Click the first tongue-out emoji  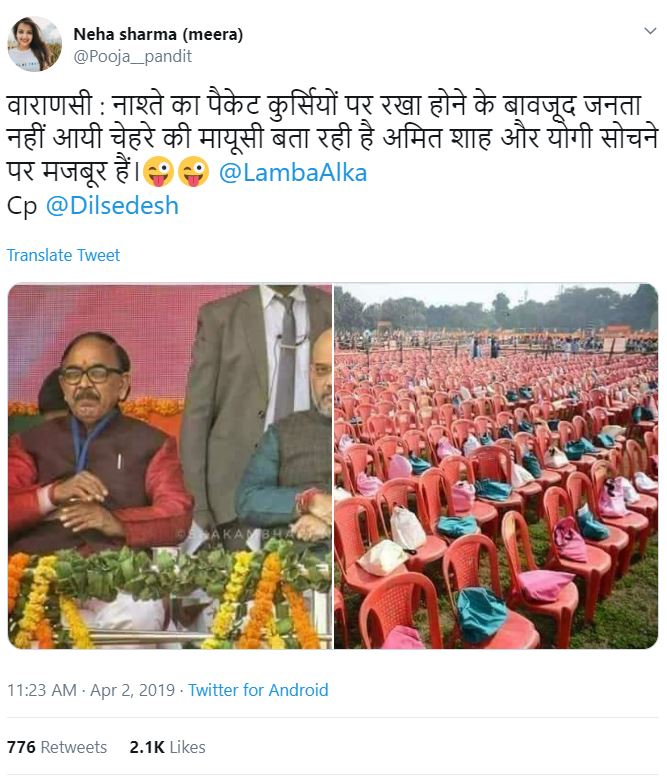(158, 172)
